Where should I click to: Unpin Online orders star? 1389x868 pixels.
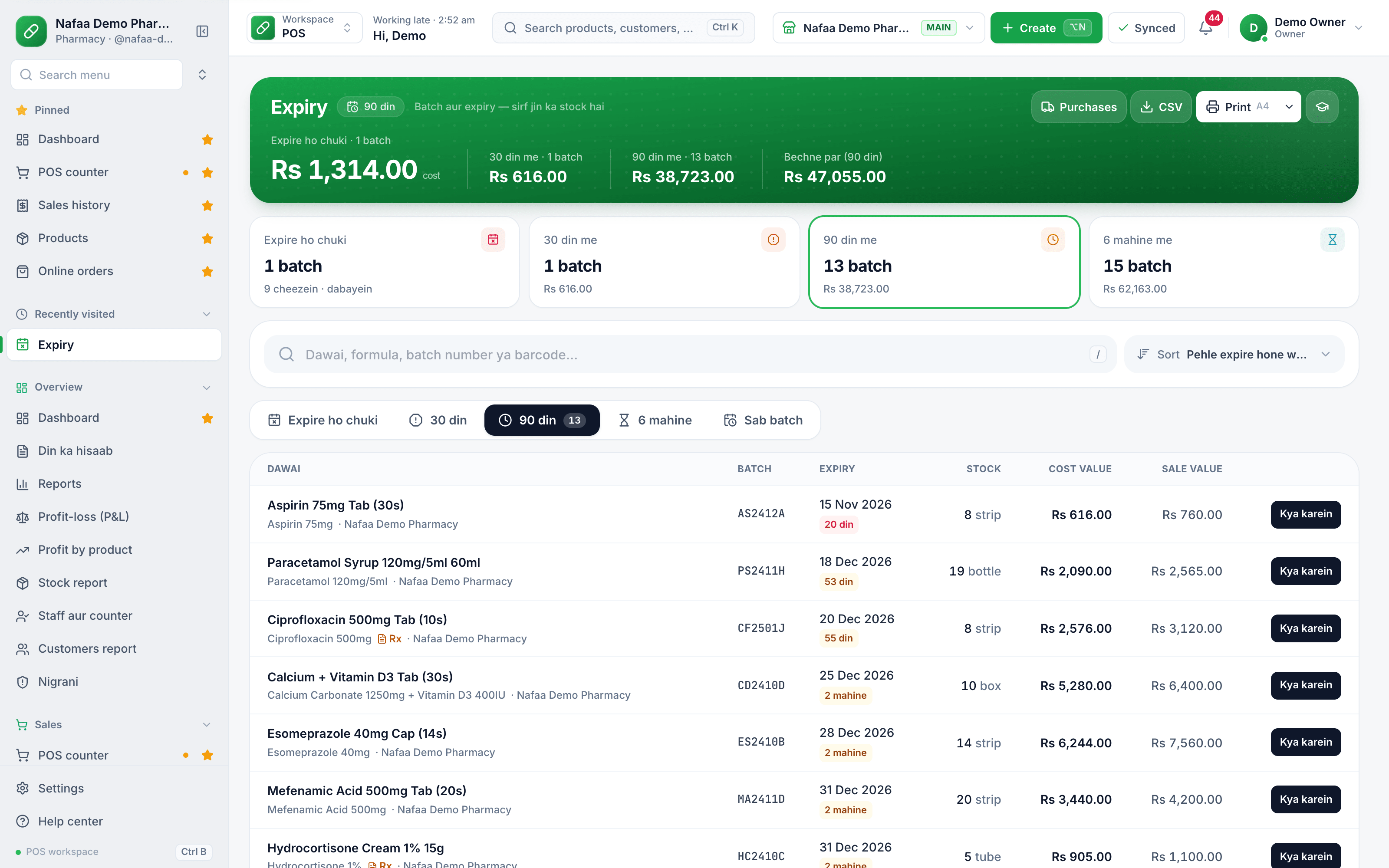pos(207,272)
